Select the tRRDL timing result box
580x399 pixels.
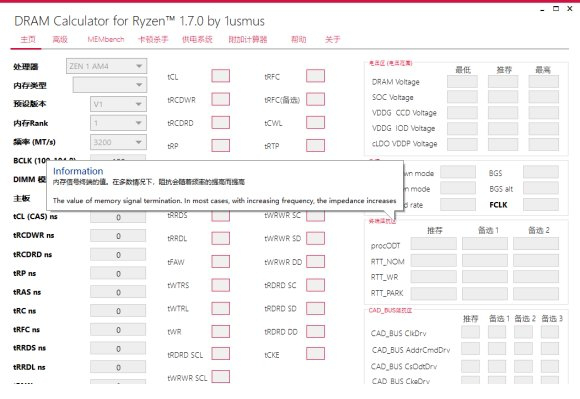[x=220, y=238]
